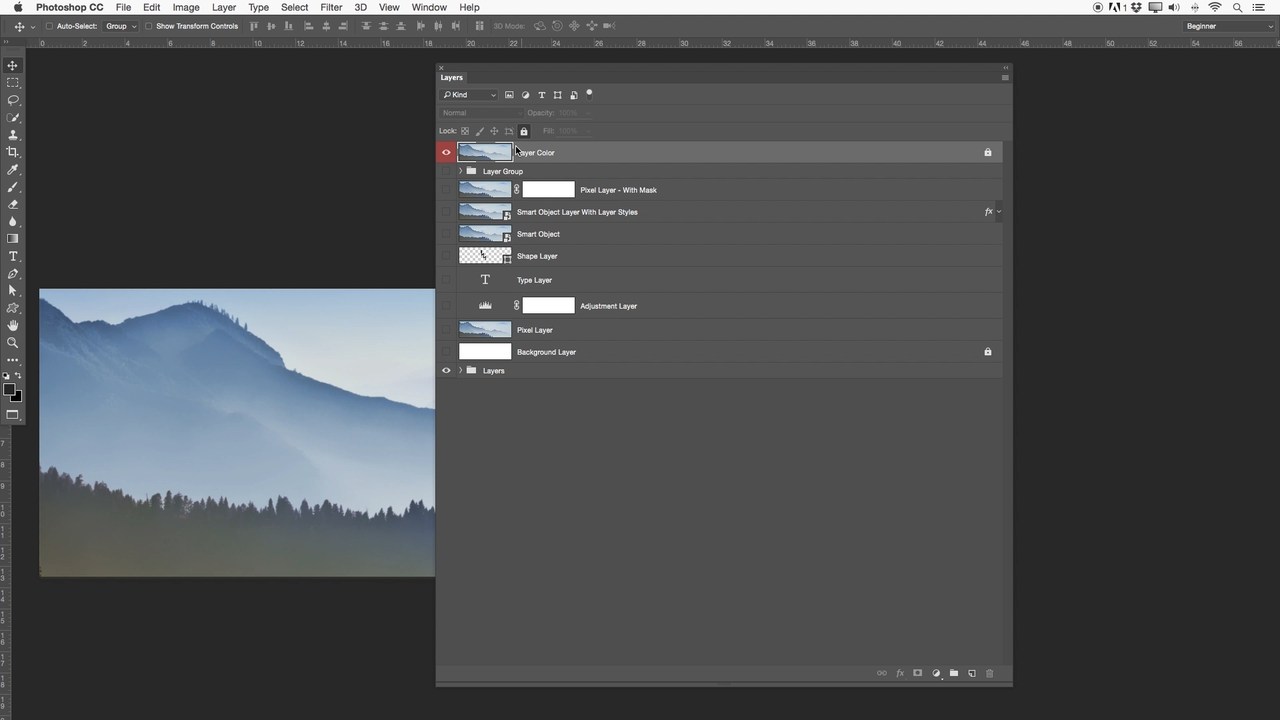Select the Eyedropper tool

point(13,170)
